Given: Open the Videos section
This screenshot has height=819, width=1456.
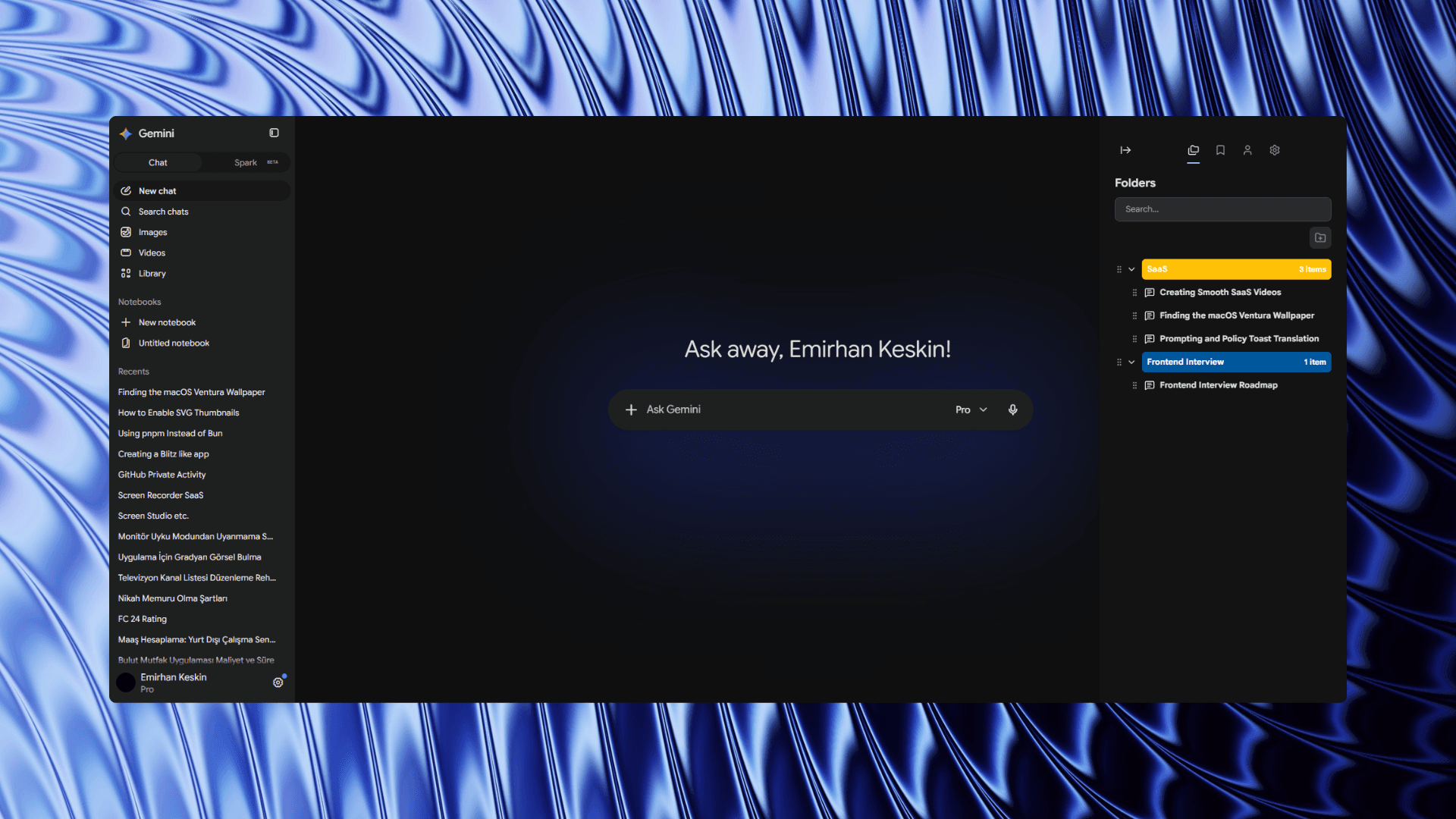Looking at the screenshot, I should pos(202,253).
